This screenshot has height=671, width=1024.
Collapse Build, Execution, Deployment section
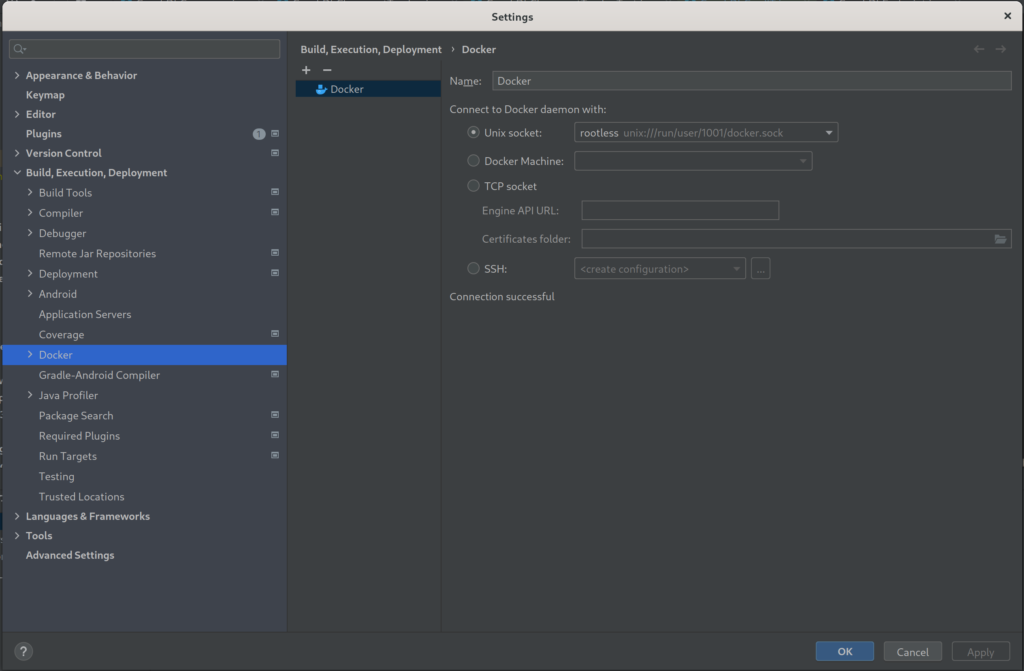pos(17,172)
